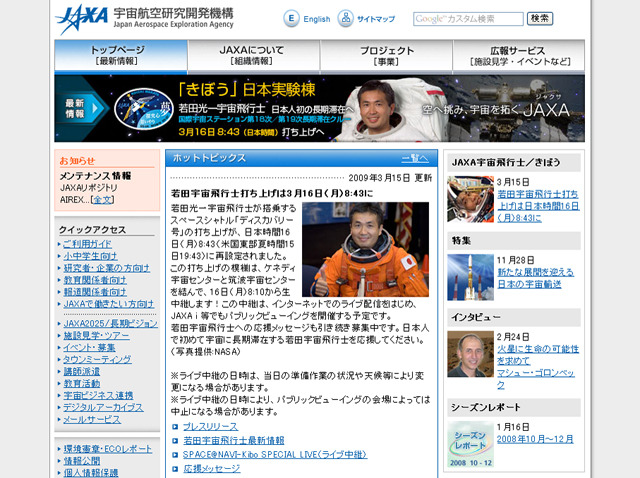Open JAXA2025/長期ビジョン link

point(110,324)
